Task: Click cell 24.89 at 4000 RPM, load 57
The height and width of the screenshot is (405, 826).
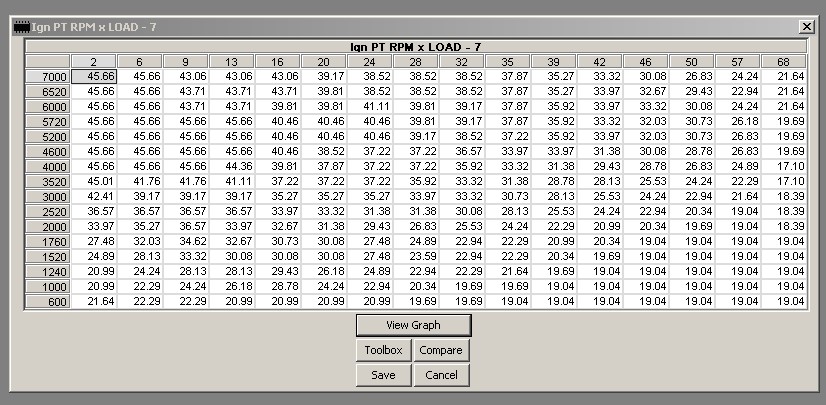Action: coord(738,166)
